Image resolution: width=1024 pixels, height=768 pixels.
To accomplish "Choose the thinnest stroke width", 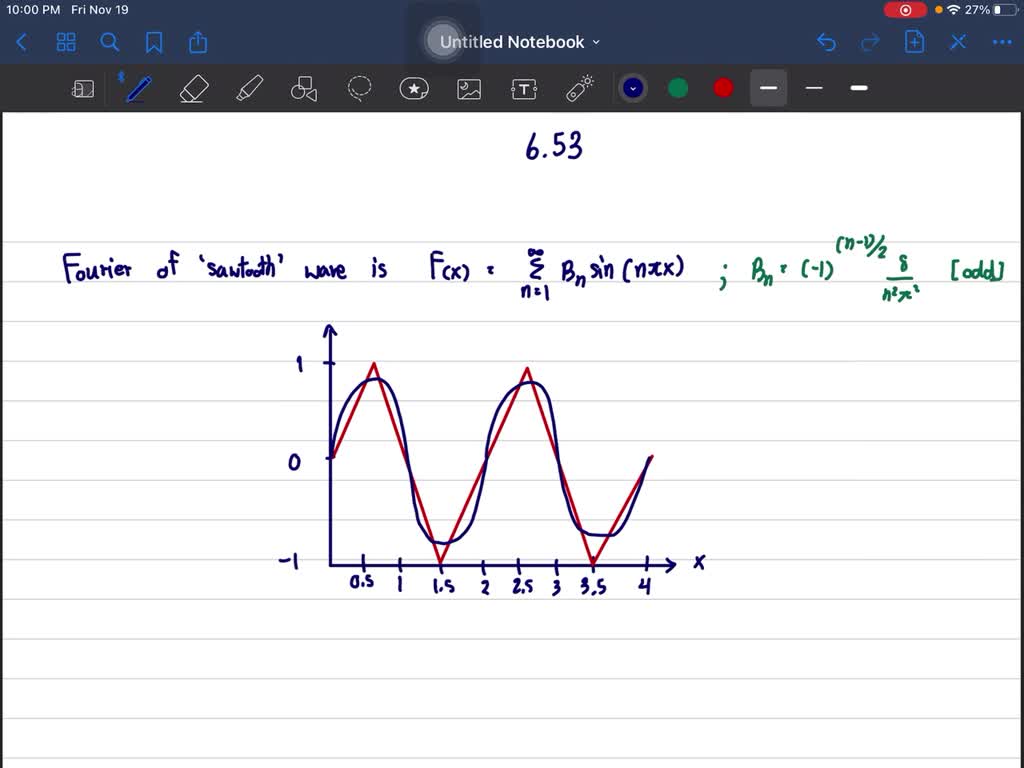I will [x=814, y=88].
